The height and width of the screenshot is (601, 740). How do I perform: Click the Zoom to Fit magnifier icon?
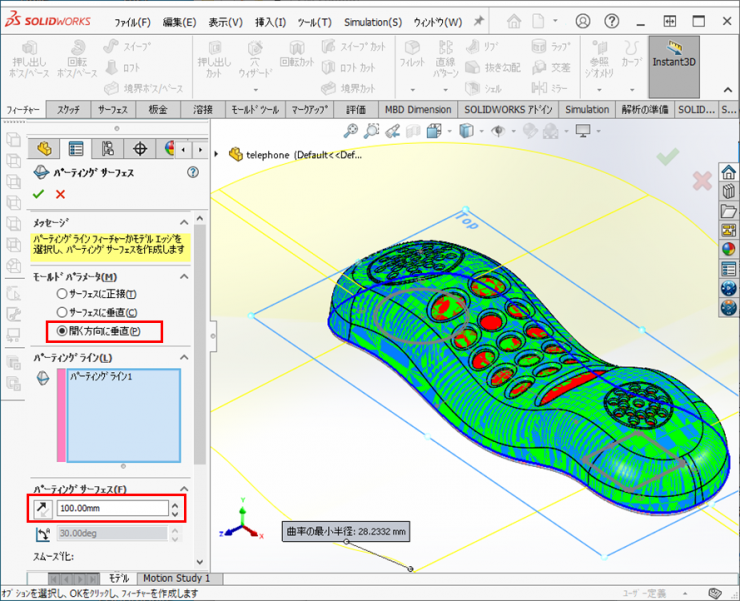351,130
